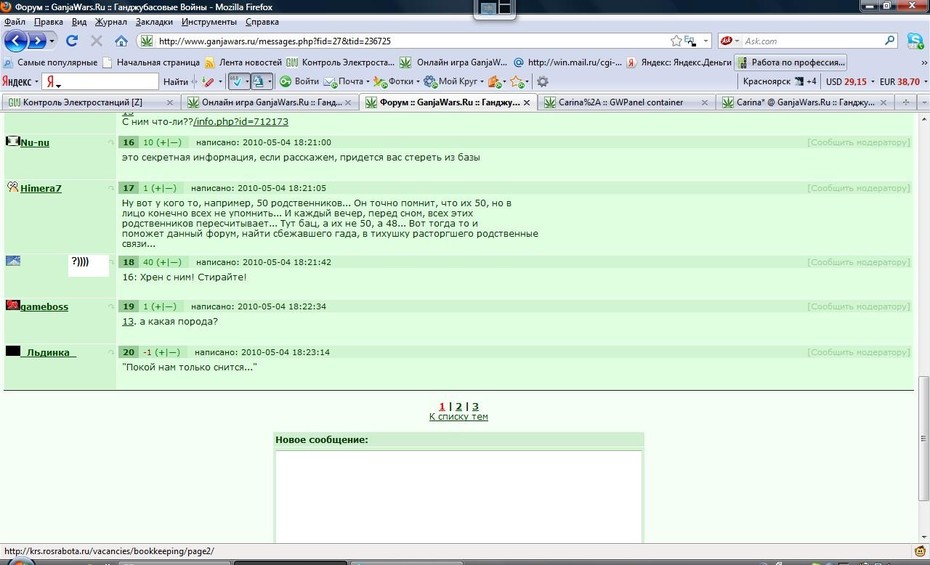Click the К списку тем link

tap(458, 417)
